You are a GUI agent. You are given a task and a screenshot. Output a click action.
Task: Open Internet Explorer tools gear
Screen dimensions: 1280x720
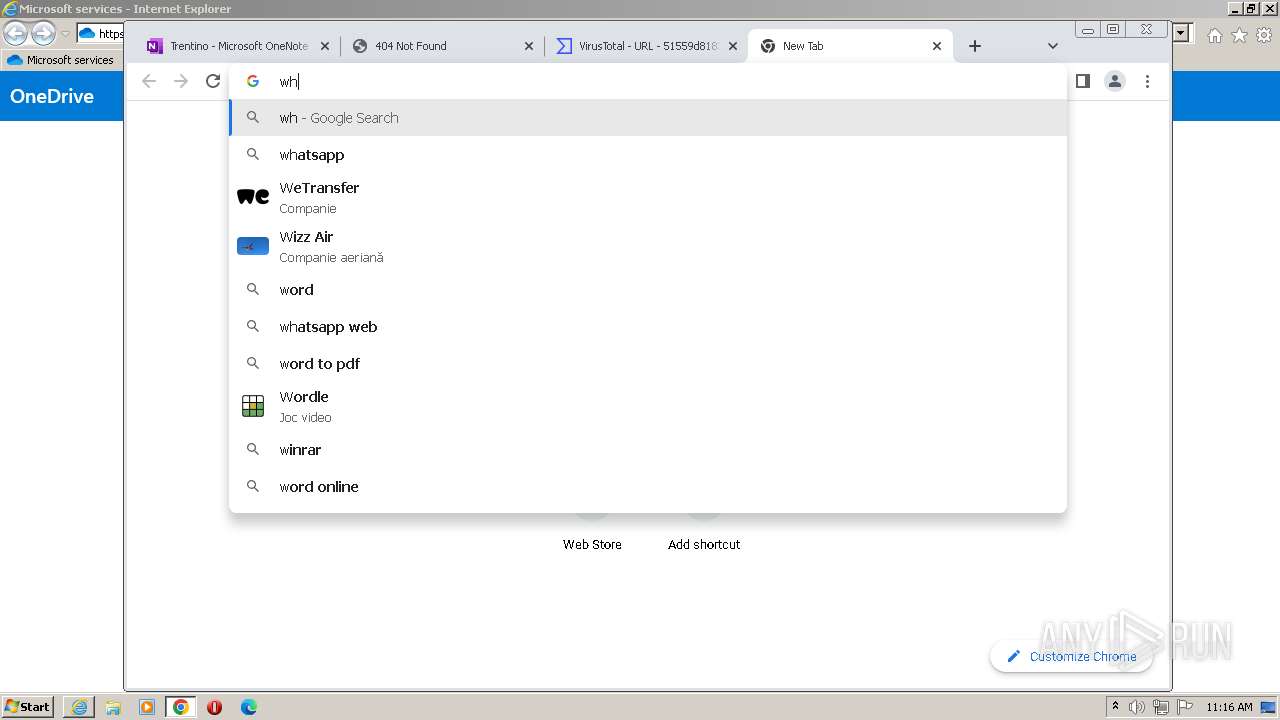pyautogui.click(x=1263, y=35)
